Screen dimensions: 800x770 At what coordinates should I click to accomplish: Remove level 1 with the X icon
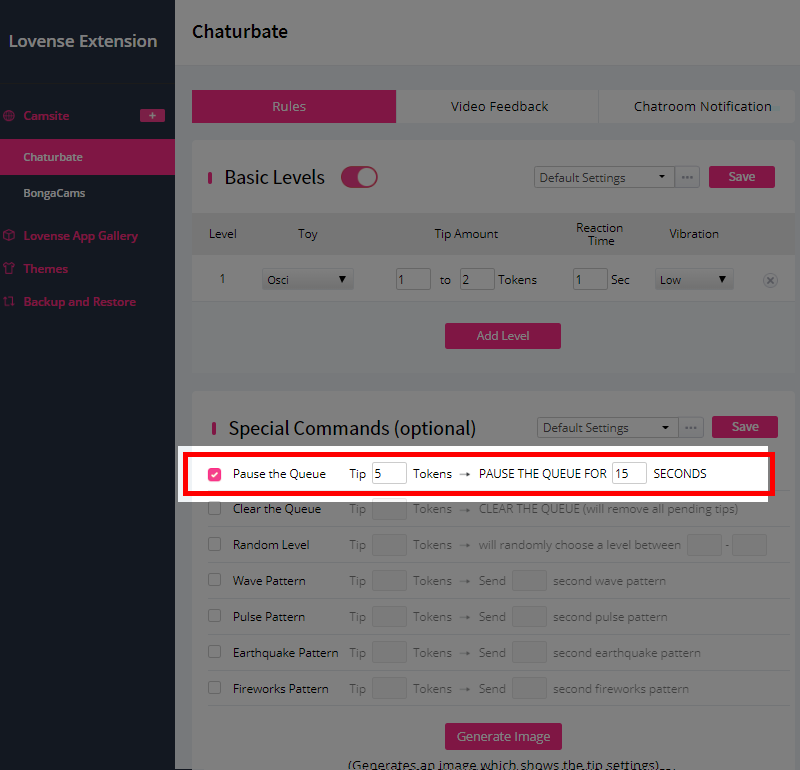point(770,280)
